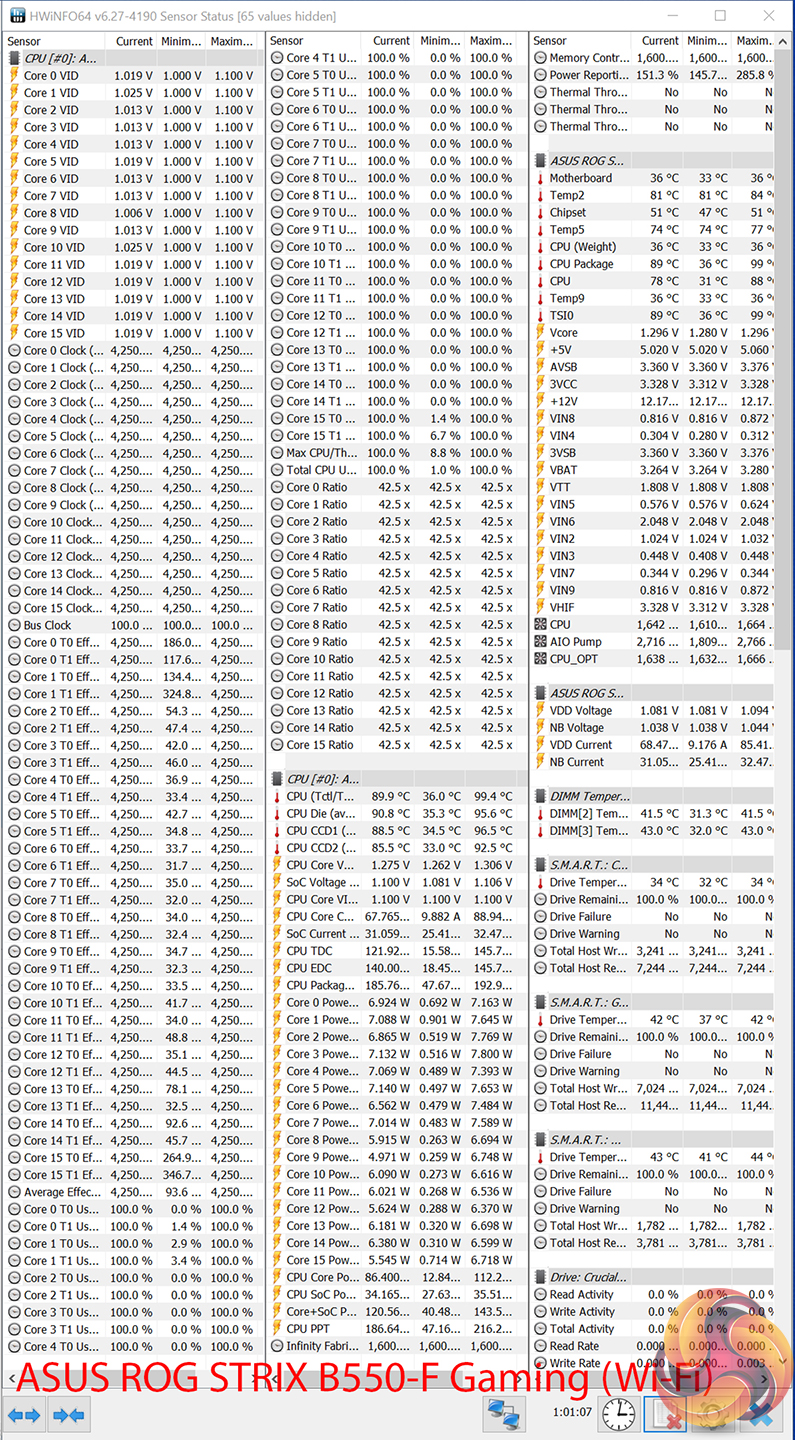Click the lightning icon beside Core 0 VID
This screenshot has width=795, height=1440.
[14, 75]
